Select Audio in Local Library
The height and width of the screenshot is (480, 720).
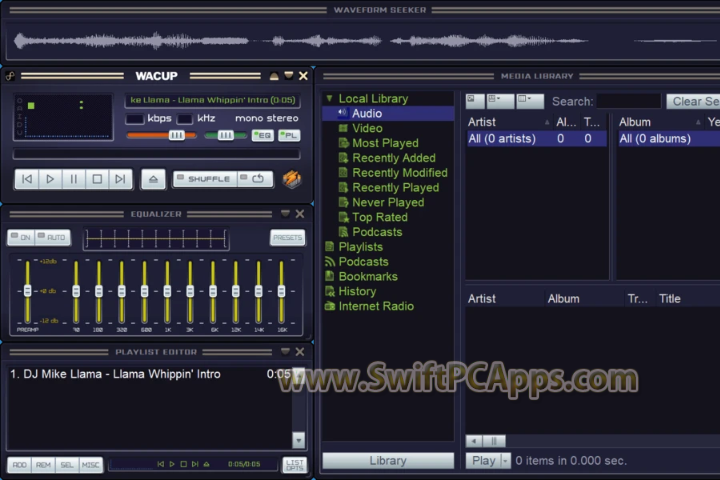(x=388, y=113)
